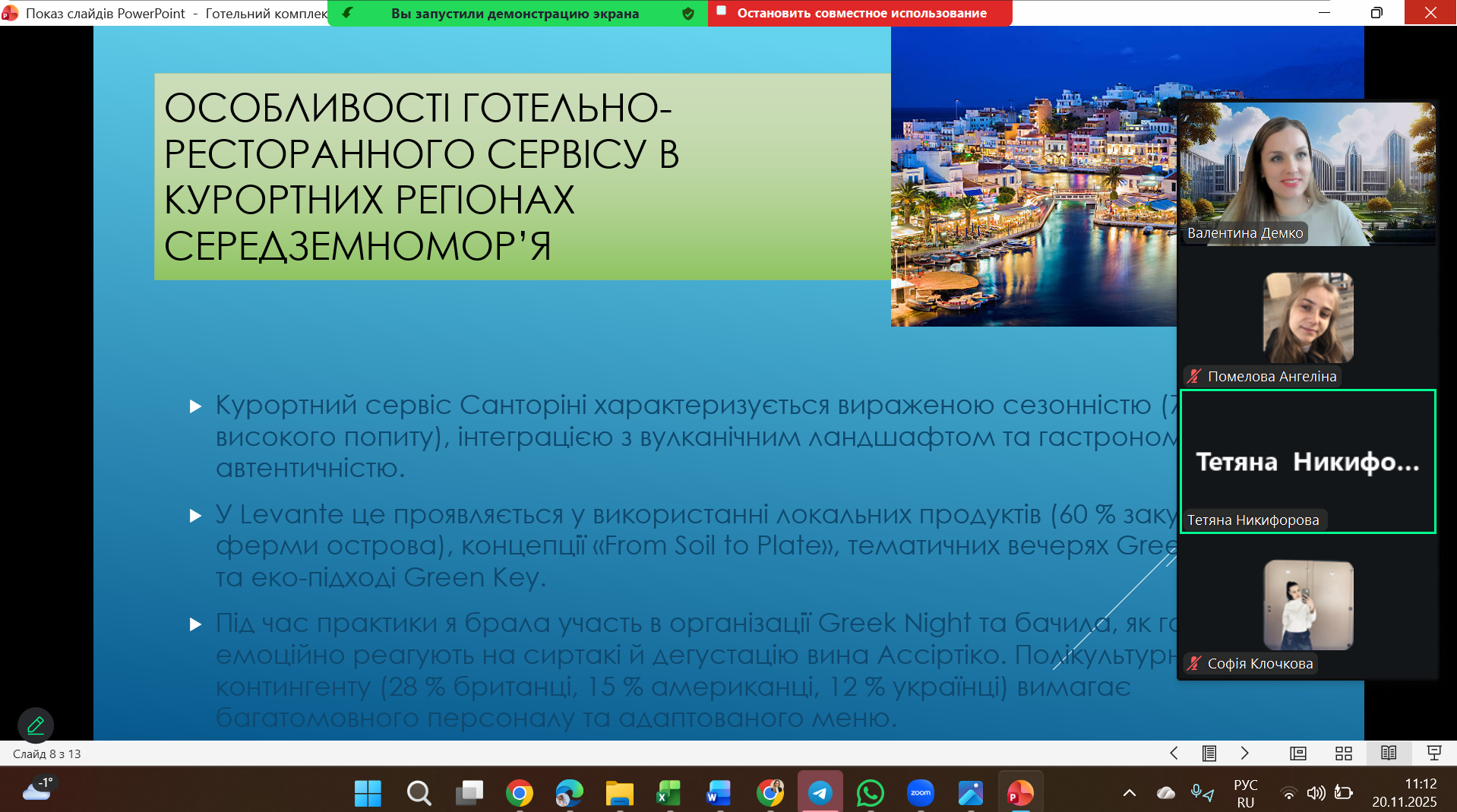
Task: Click the battery status tray icon
Action: 1343,793
